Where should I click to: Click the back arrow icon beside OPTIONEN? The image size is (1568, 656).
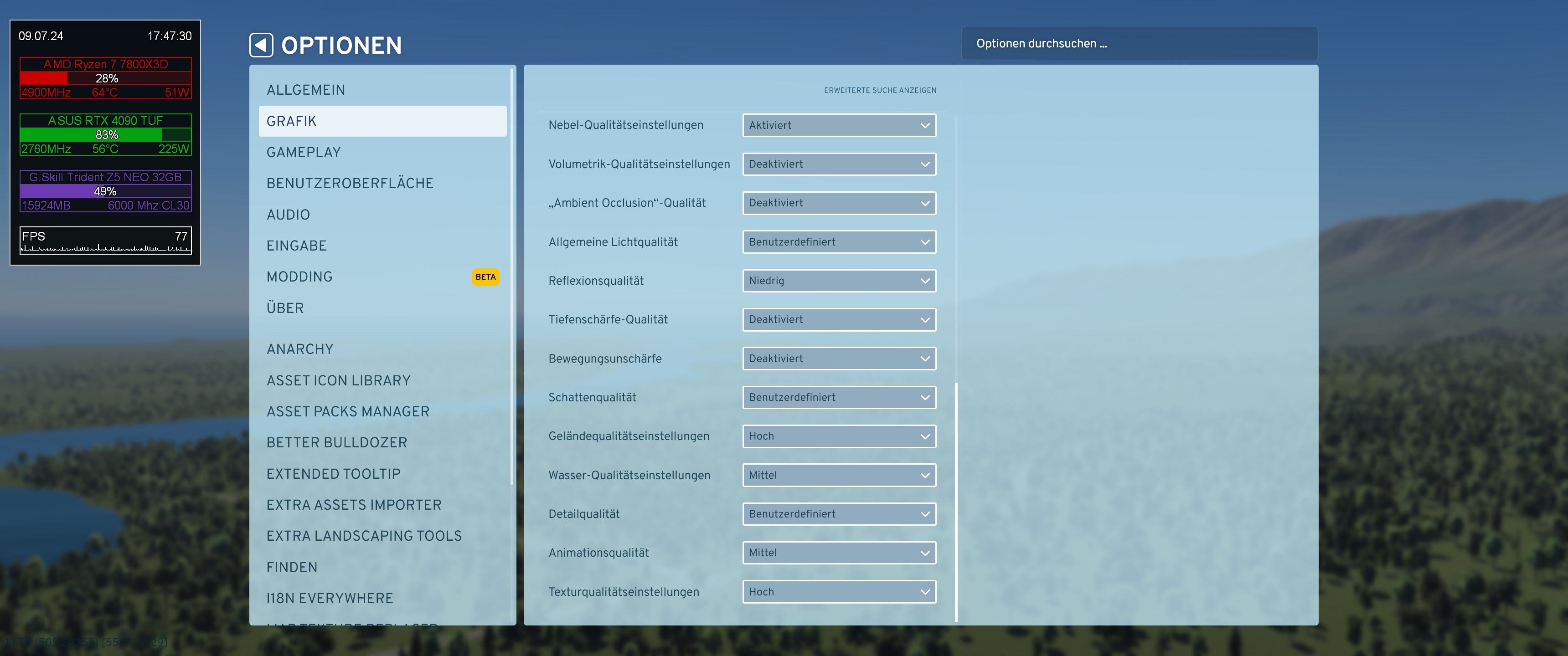261,45
